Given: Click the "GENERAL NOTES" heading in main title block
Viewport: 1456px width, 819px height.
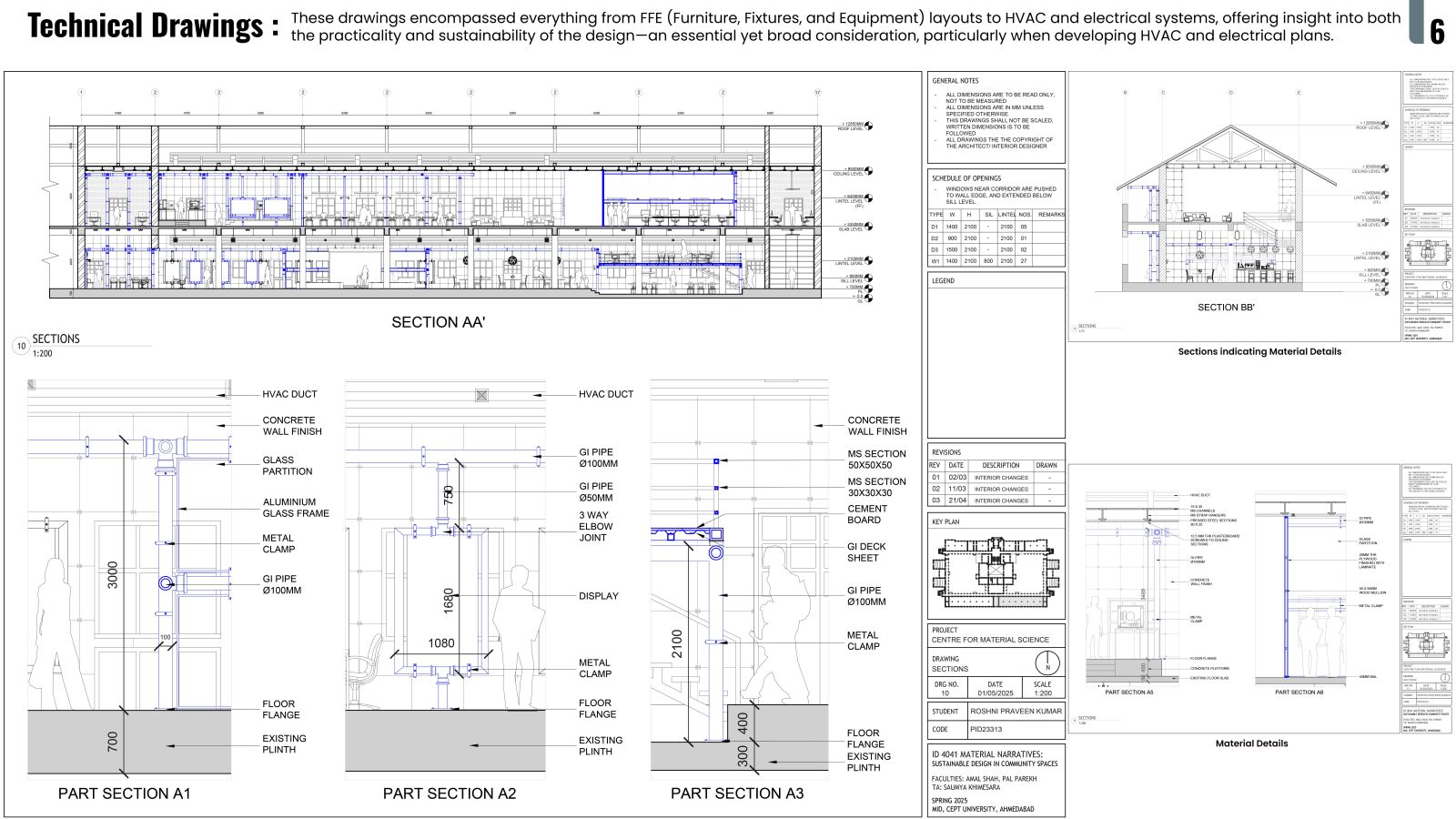Looking at the screenshot, I should click(955, 81).
